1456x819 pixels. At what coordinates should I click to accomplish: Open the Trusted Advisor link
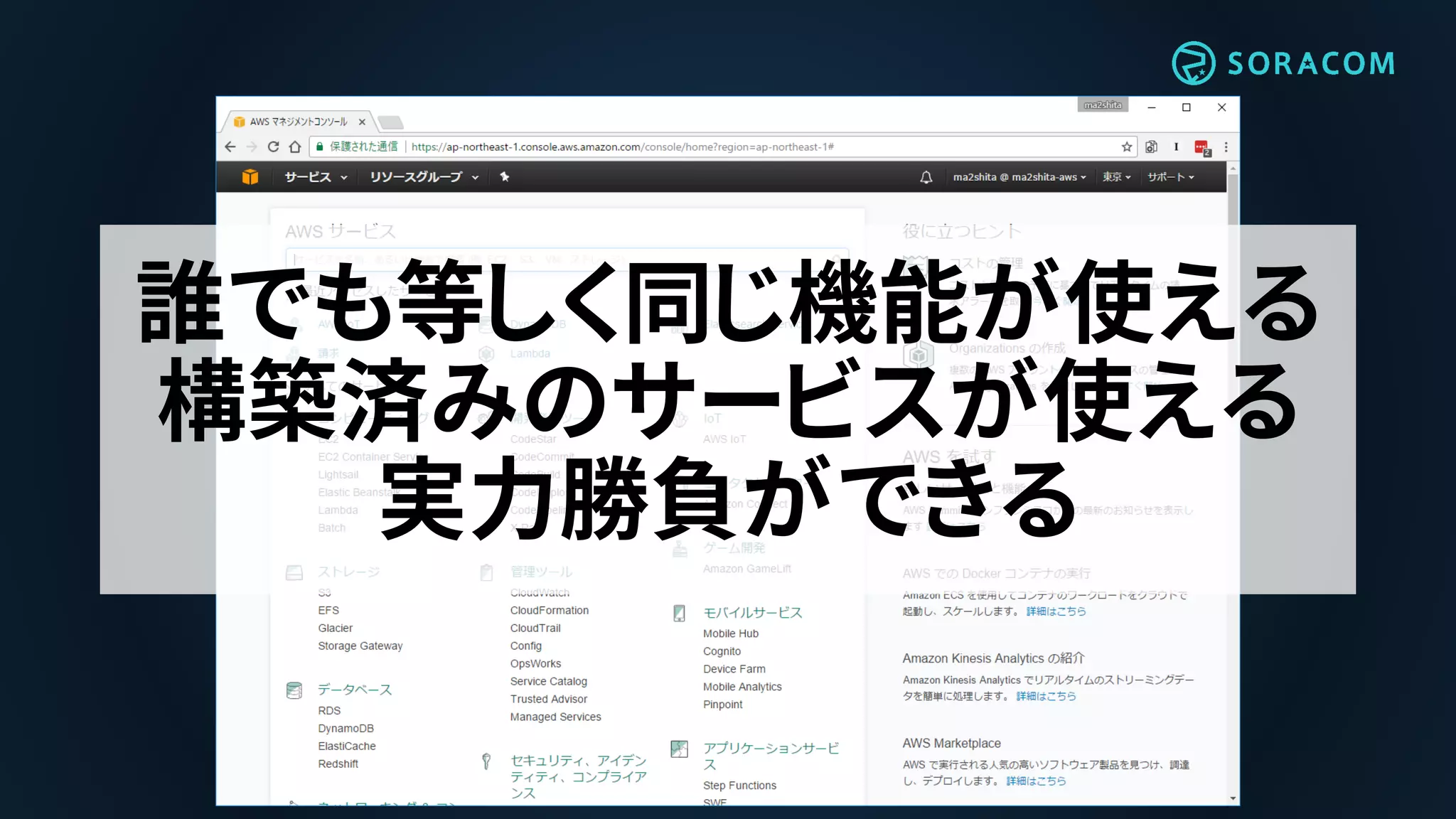pyautogui.click(x=549, y=700)
